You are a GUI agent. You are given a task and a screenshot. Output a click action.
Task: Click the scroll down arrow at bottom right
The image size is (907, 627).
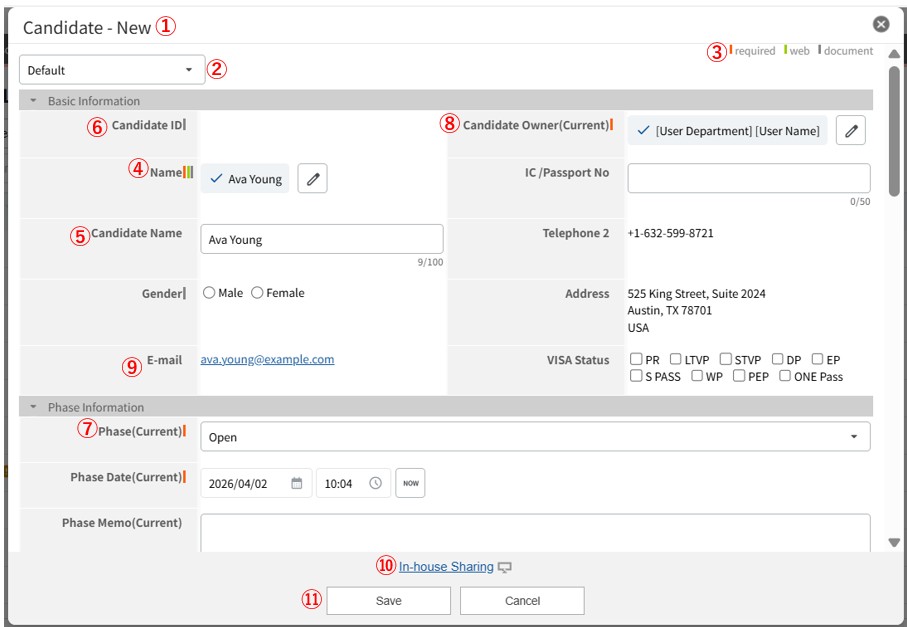tap(894, 542)
